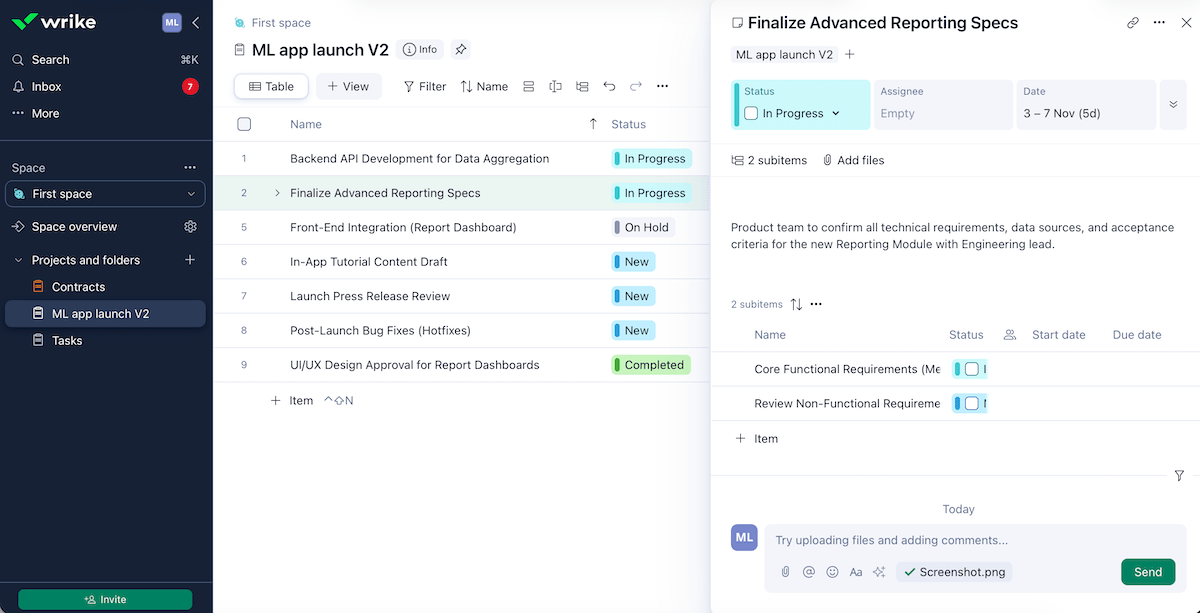
Task: Click the @ mention icon in comment box
Action: 809,572
